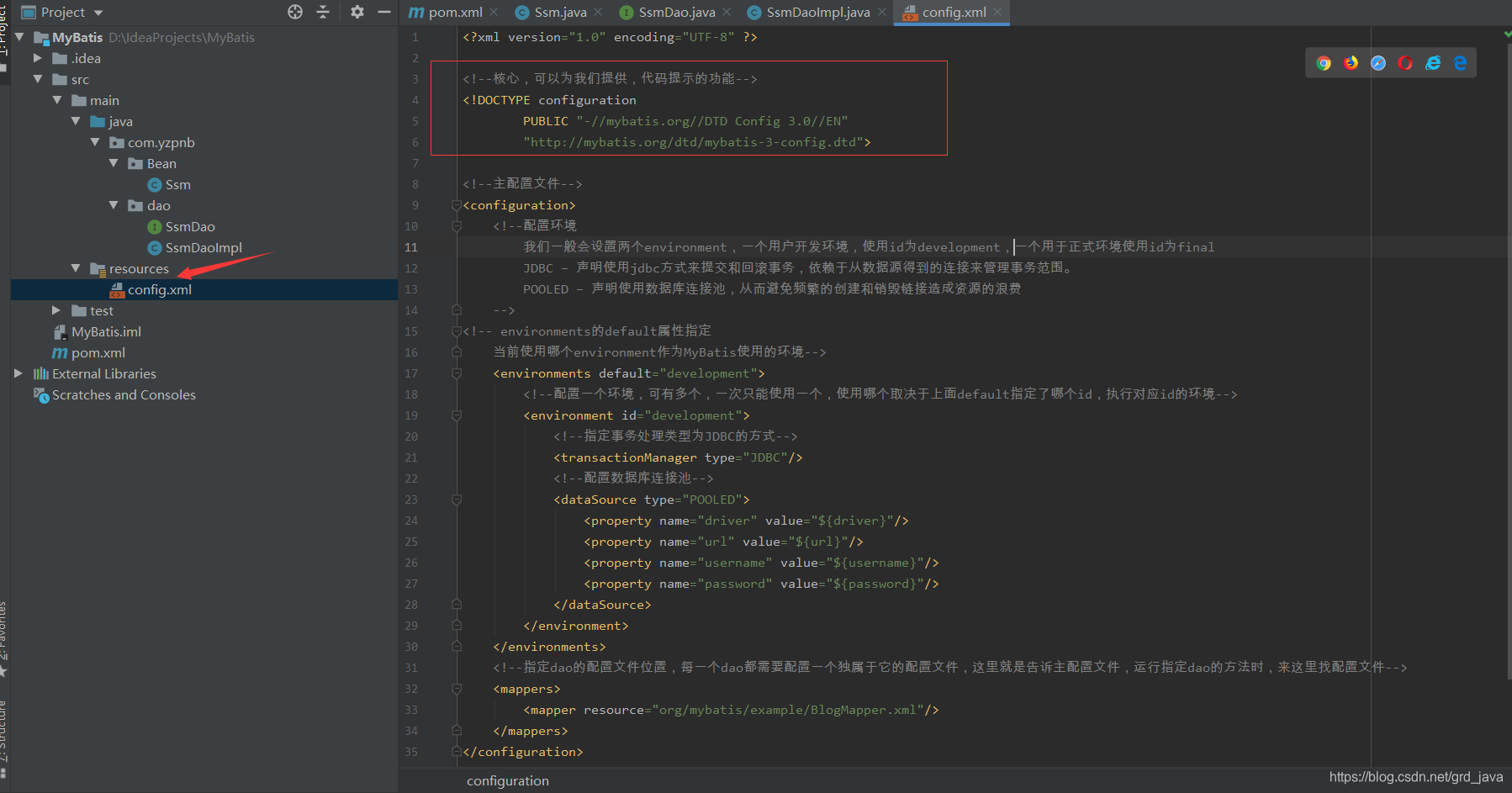This screenshot has height=793, width=1512.
Task: Close the pom.xml tab
Action: tap(494, 12)
